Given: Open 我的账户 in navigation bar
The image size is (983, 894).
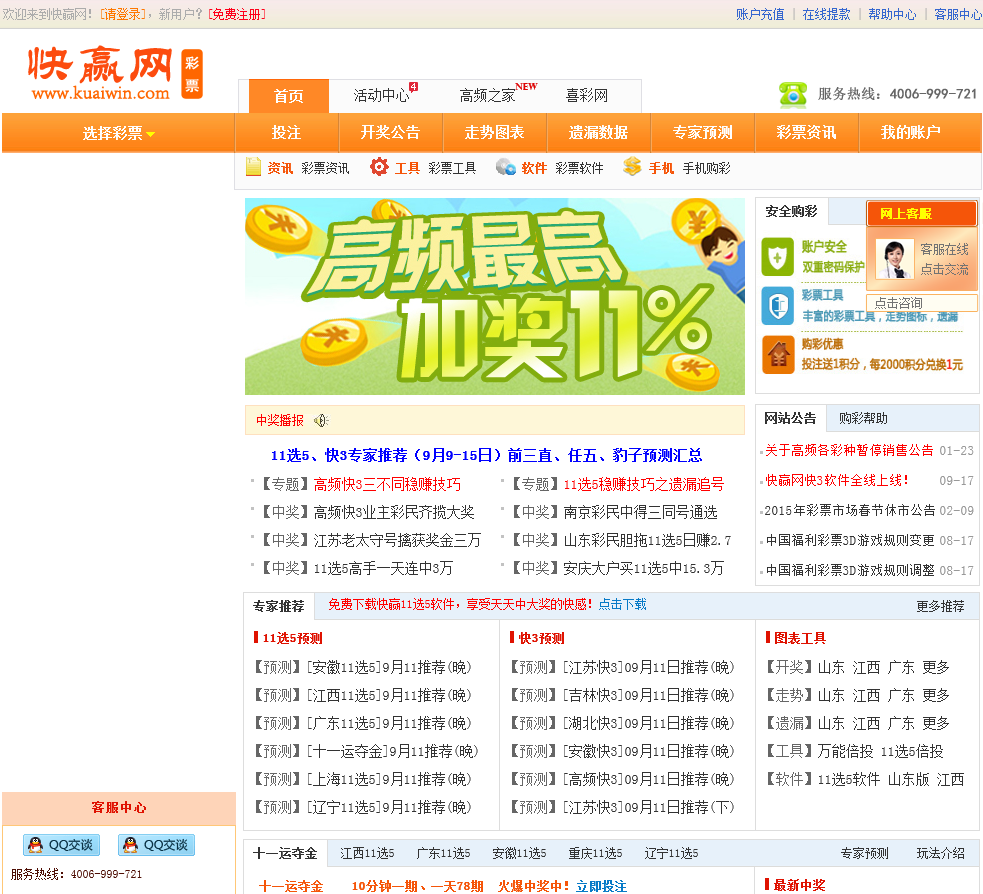Looking at the screenshot, I should 911,132.
